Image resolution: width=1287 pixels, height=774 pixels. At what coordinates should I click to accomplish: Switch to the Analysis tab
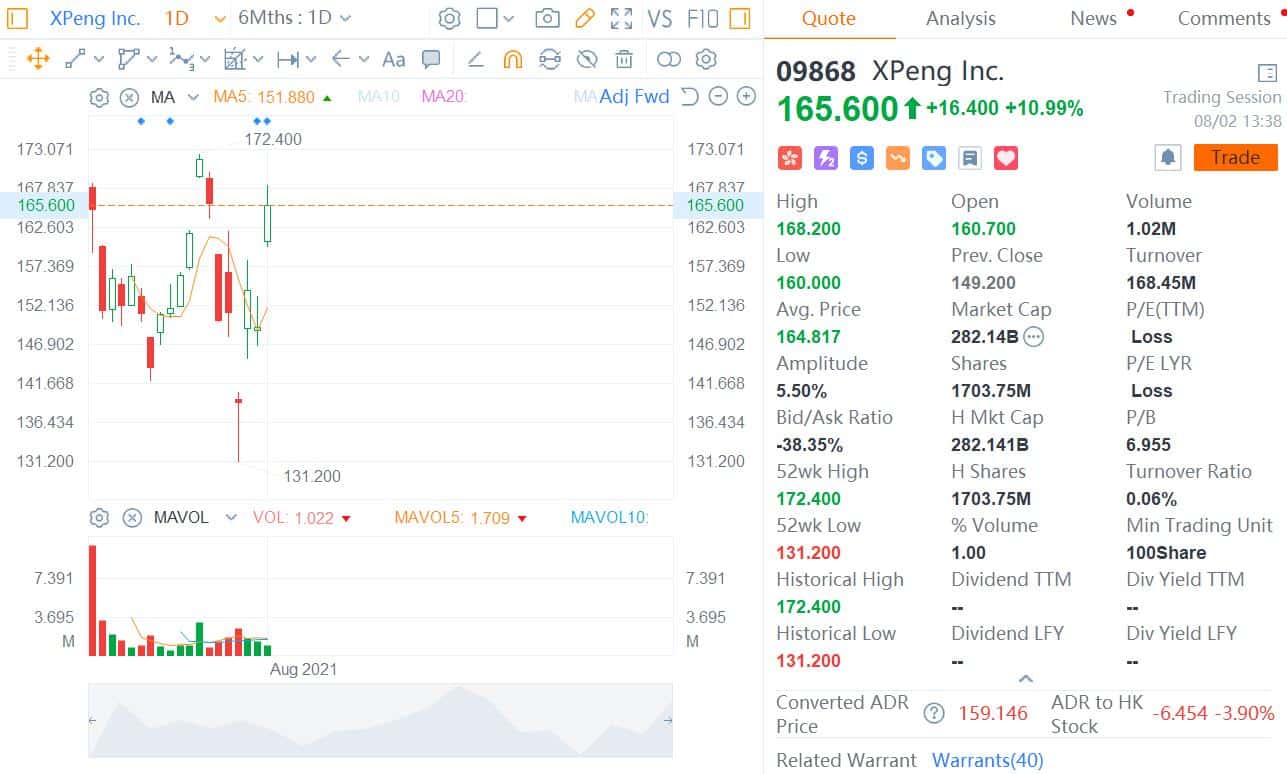tap(959, 18)
